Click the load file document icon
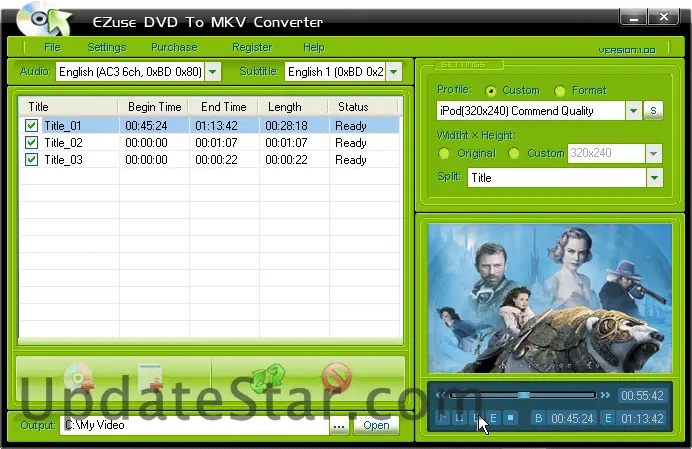Viewport: 692px width, 449px height. click(x=150, y=378)
